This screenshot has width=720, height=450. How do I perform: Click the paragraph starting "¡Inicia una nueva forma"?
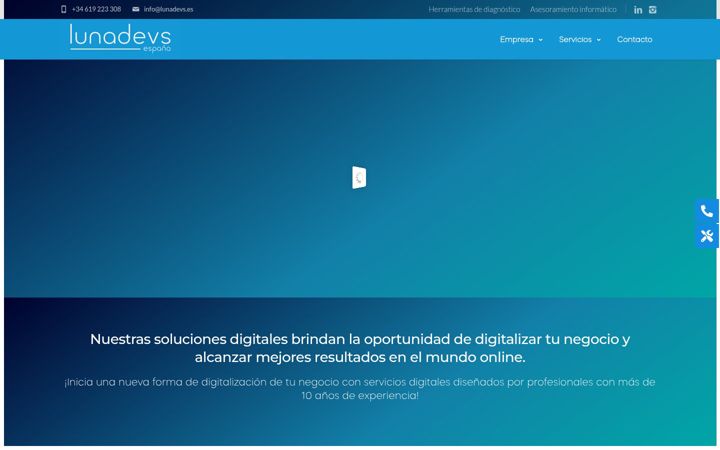pyautogui.click(x=360, y=388)
